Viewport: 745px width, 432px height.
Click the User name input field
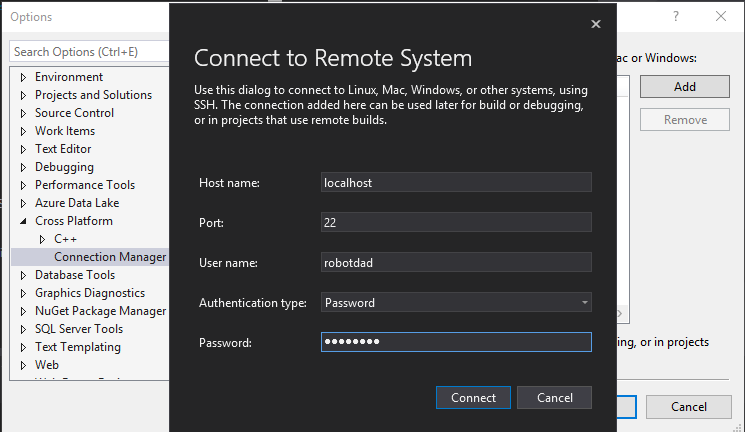pyautogui.click(x=456, y=262)
